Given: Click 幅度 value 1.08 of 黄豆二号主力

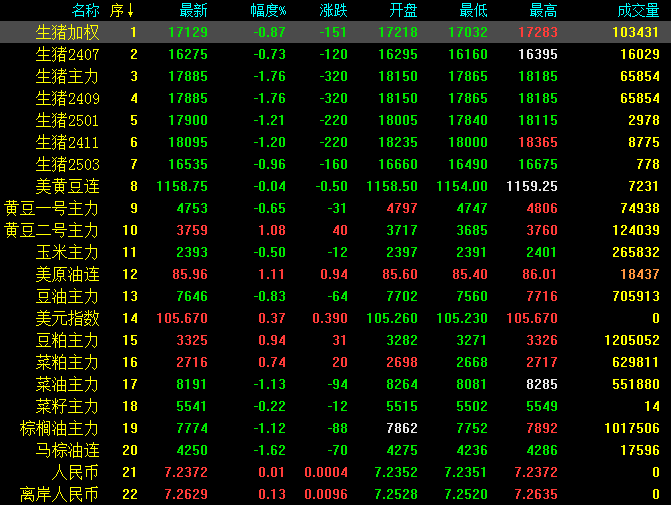Looking at the screenshot, I should tap(272, 230).
